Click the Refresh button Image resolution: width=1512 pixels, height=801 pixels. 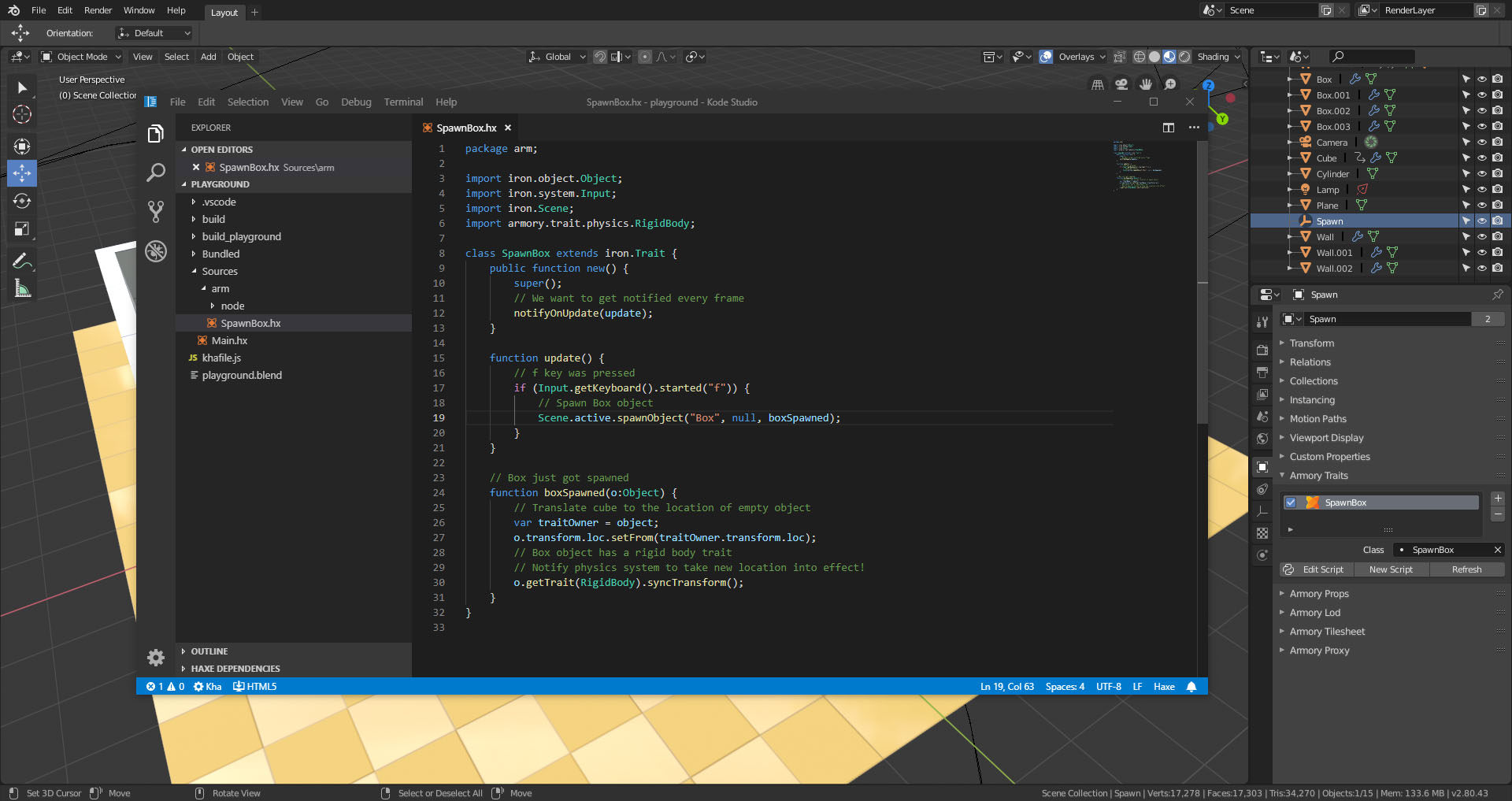tap(1466, 569)
